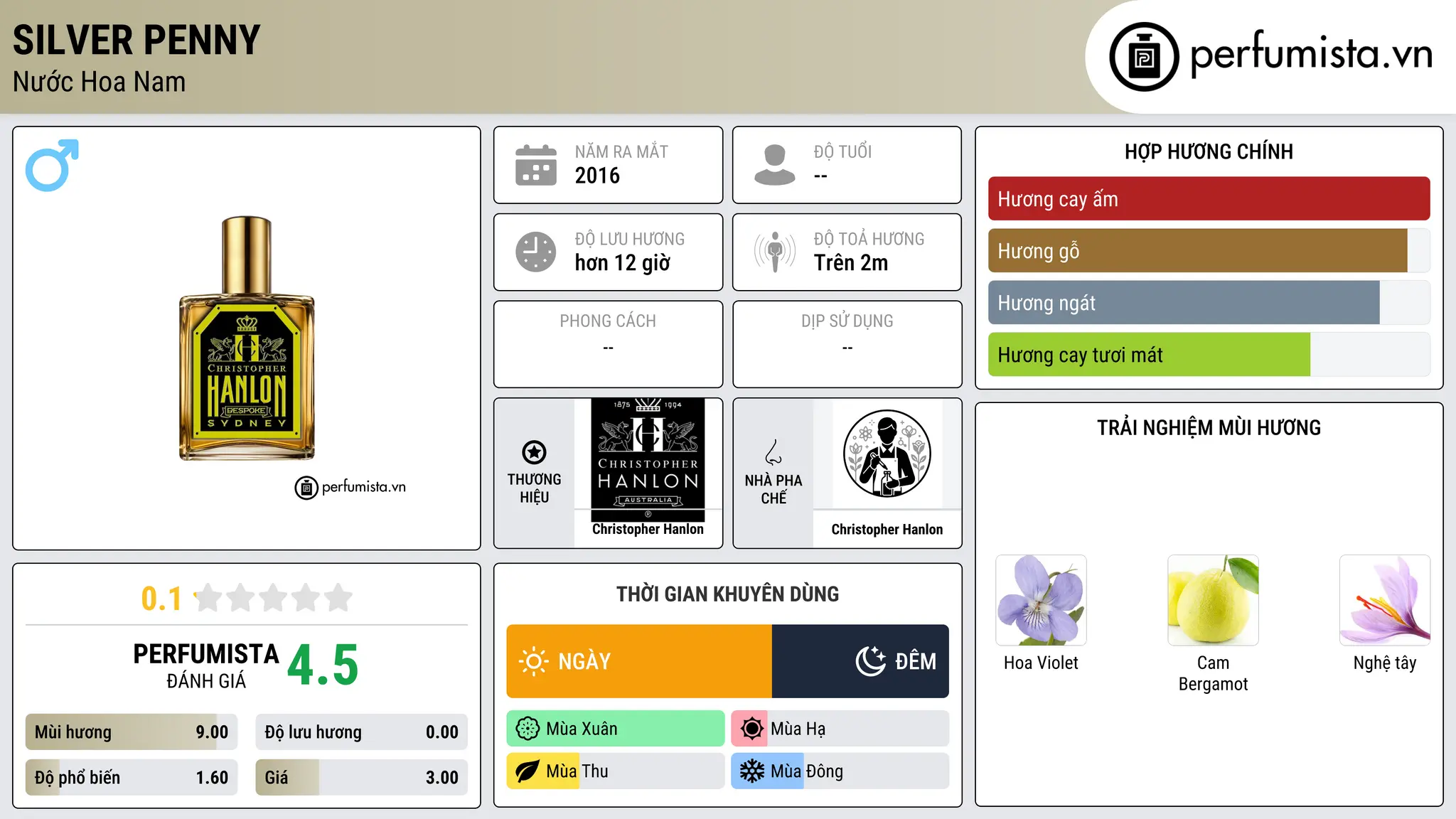
Task: Click the Hoa Violet caption
Action: coord(1041,663)
